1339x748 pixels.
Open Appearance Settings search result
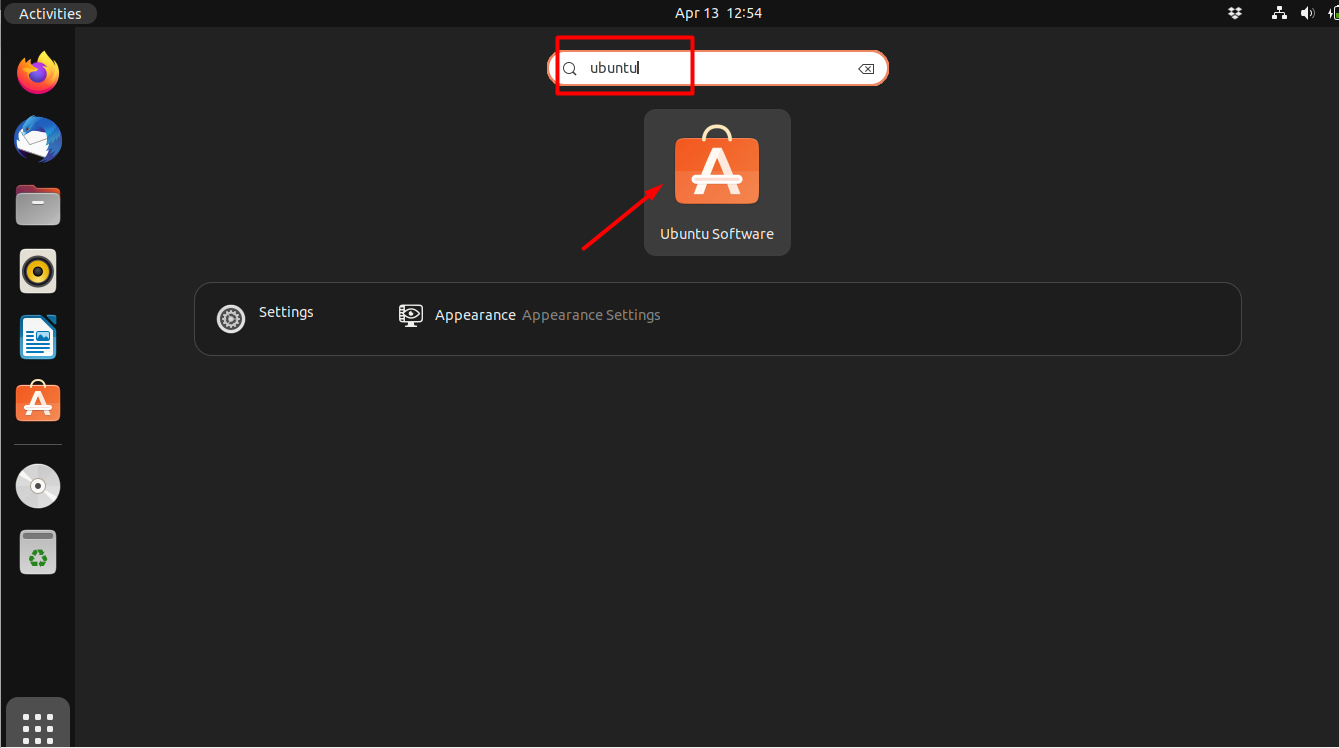[529, 315]
